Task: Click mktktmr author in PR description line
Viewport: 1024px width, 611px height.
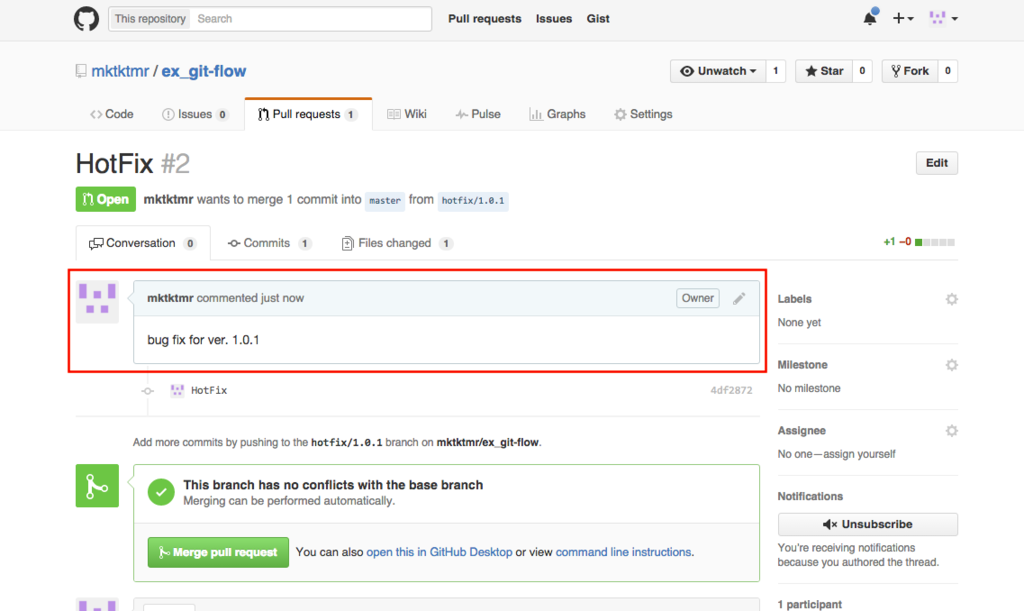Action: [168, 200]
